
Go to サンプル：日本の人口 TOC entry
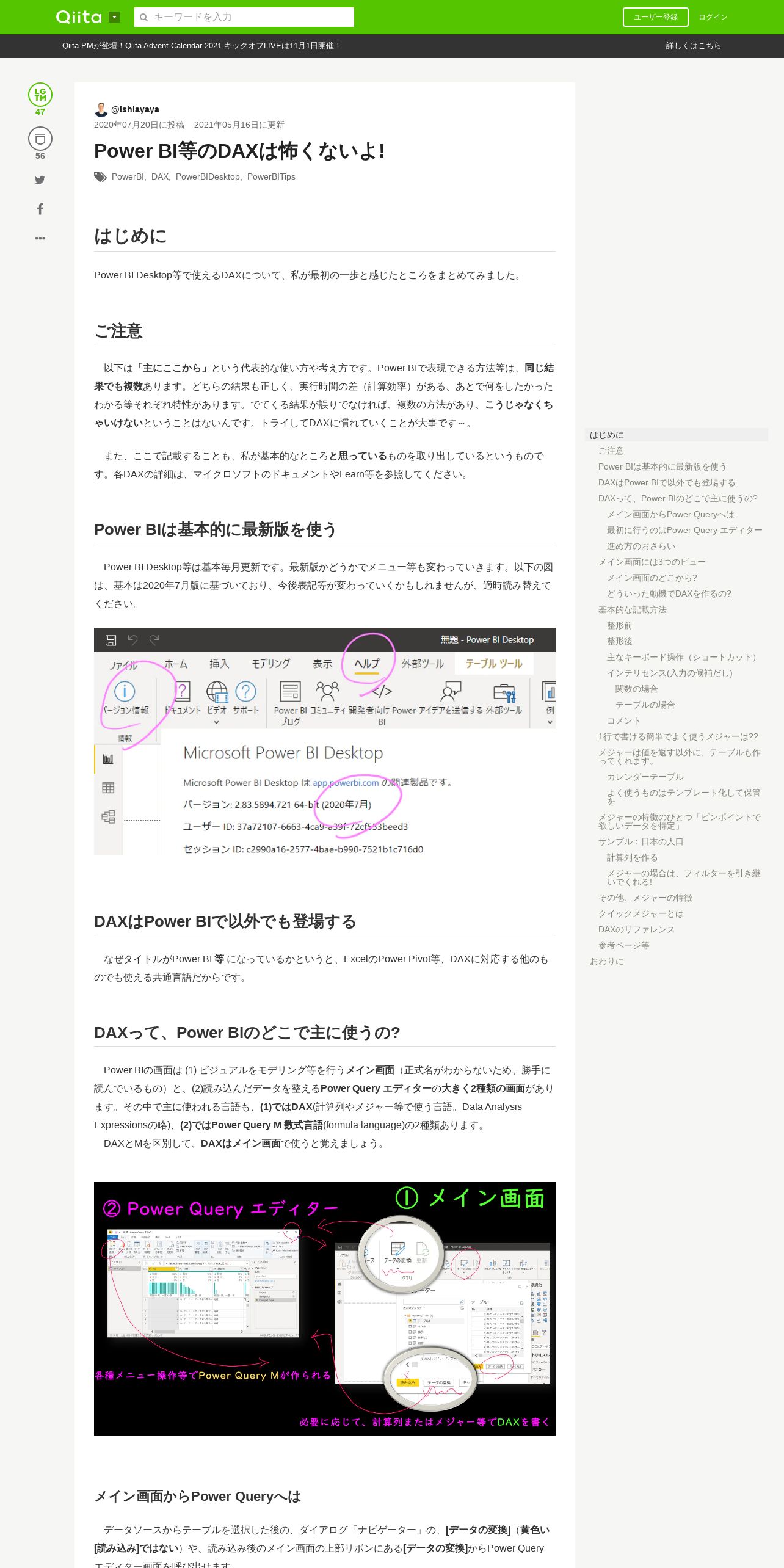[641, 841]
